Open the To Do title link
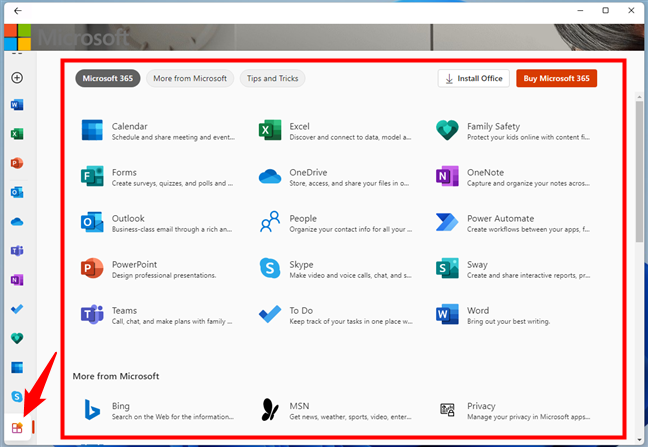This screenshot has height=447, width=648. [x=301, y=310]
